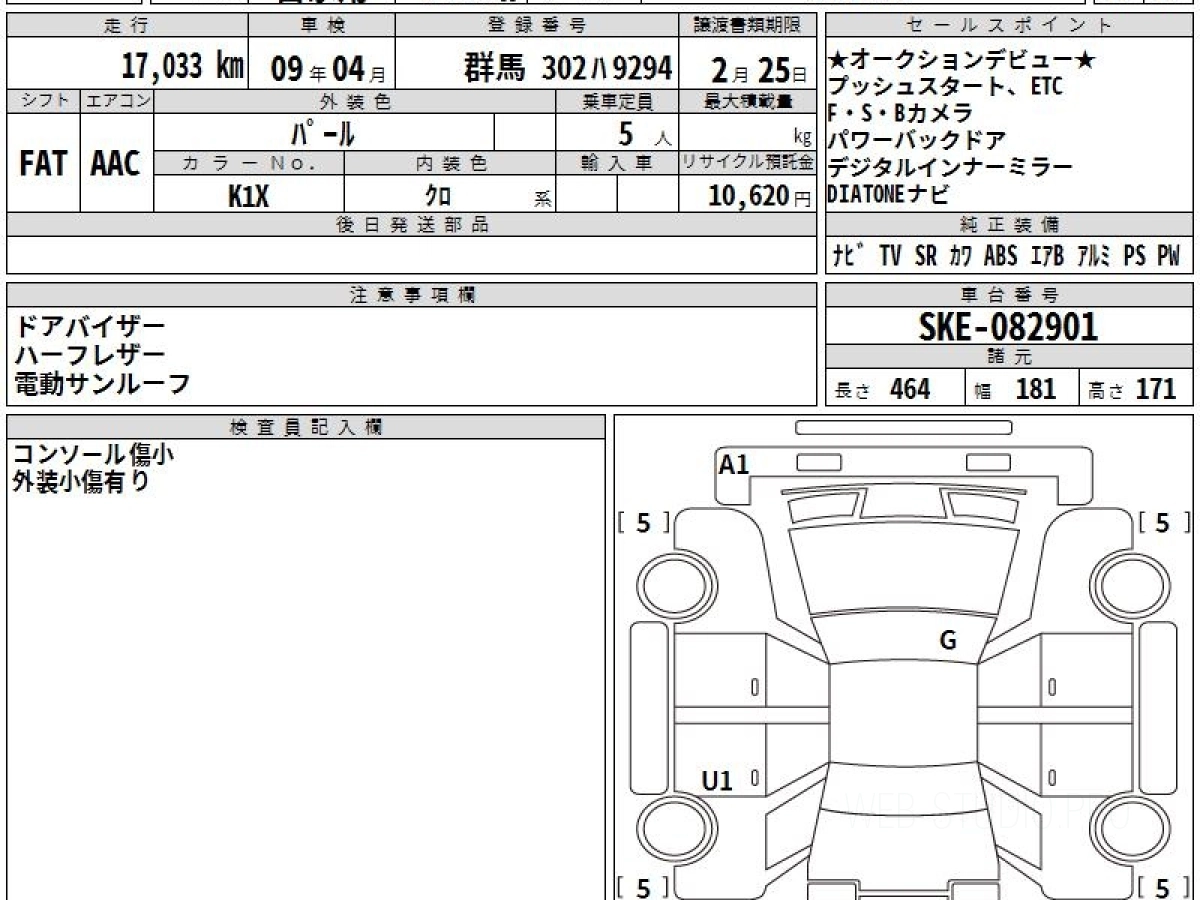Viewport: 1200px width, 900px height.
Task: Select the FAT shift type cell
Action: click(x=43, y=164)
